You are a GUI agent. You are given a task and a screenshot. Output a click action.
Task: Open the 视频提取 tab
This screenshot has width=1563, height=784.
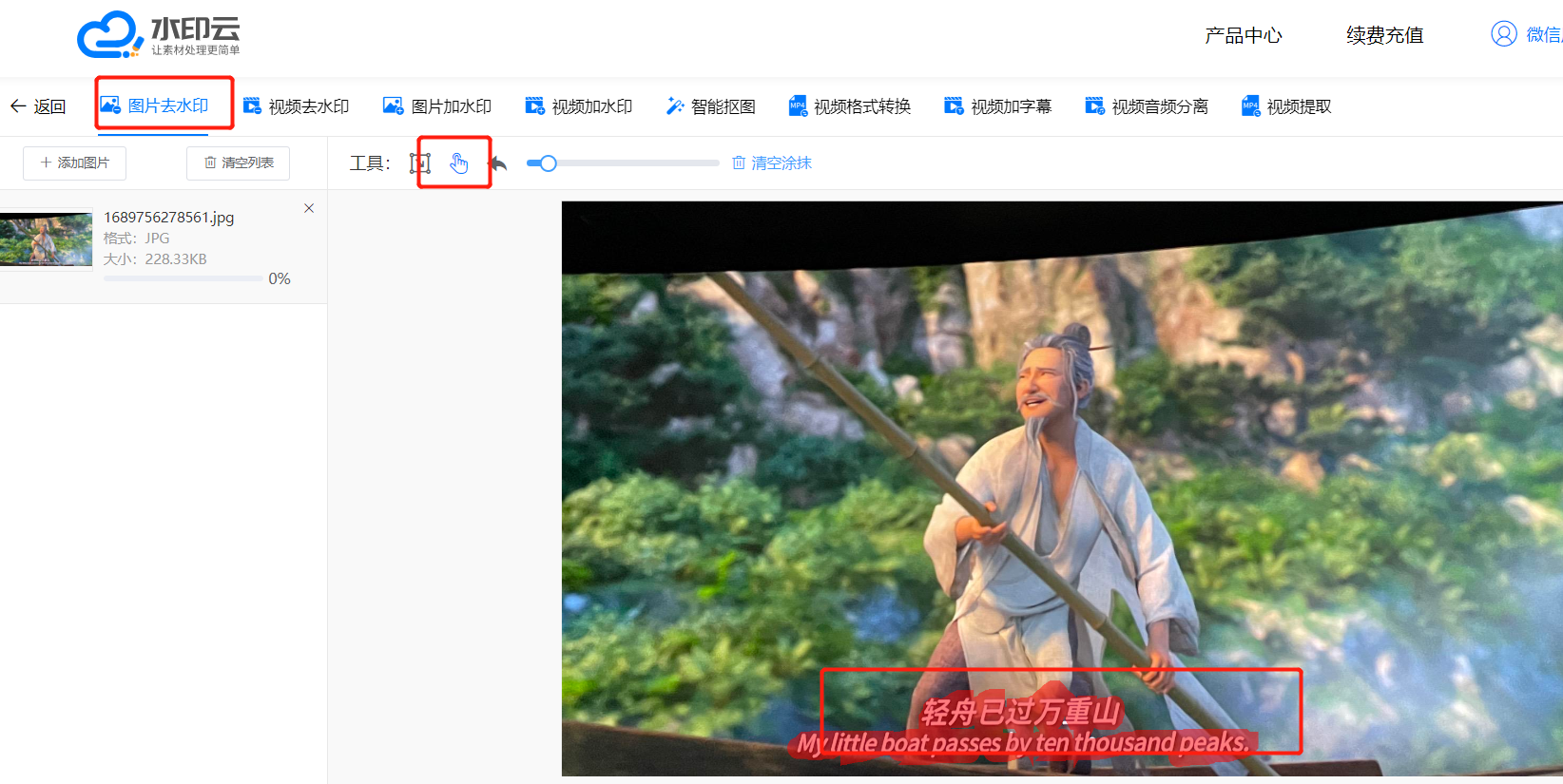(x=1286, y=106)
